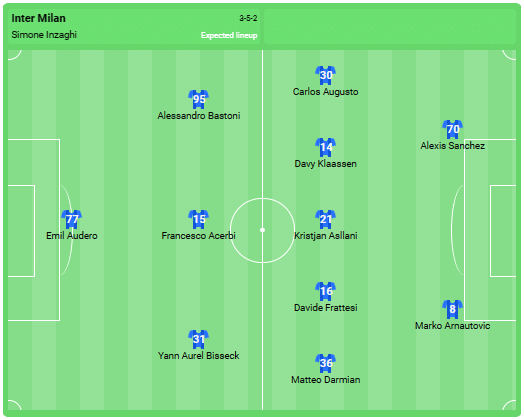
Task: Click manager name Simone Inzaghi
Action: point(44,35)
